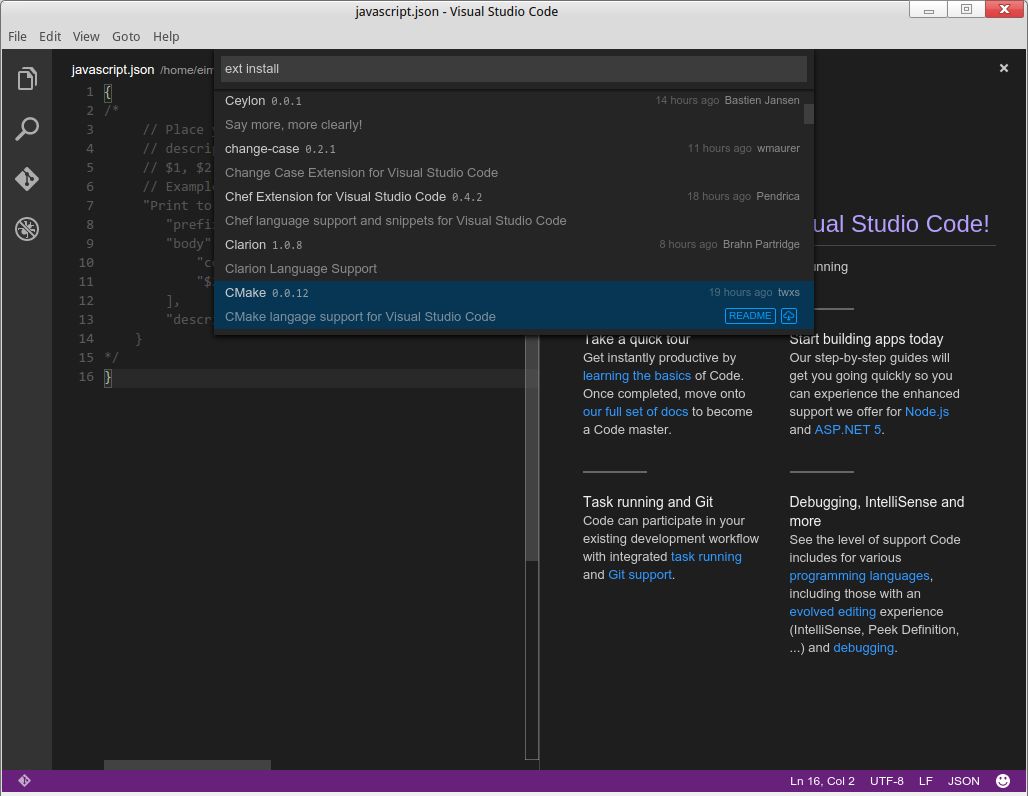Open the 'programming languages' link
Screen dimensions: 1028x796
(859, 576)
